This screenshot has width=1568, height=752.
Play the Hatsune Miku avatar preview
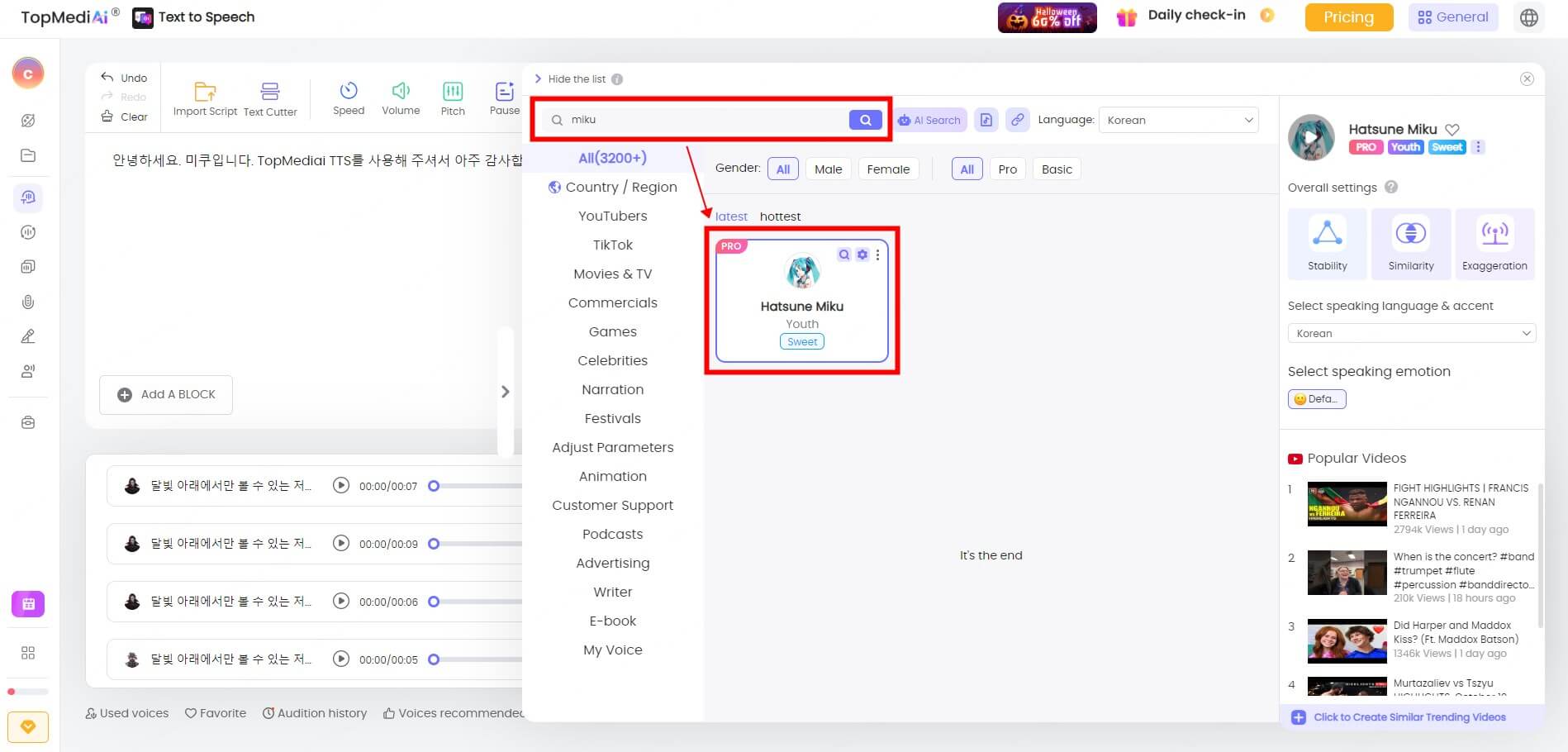click(1311, 137)
